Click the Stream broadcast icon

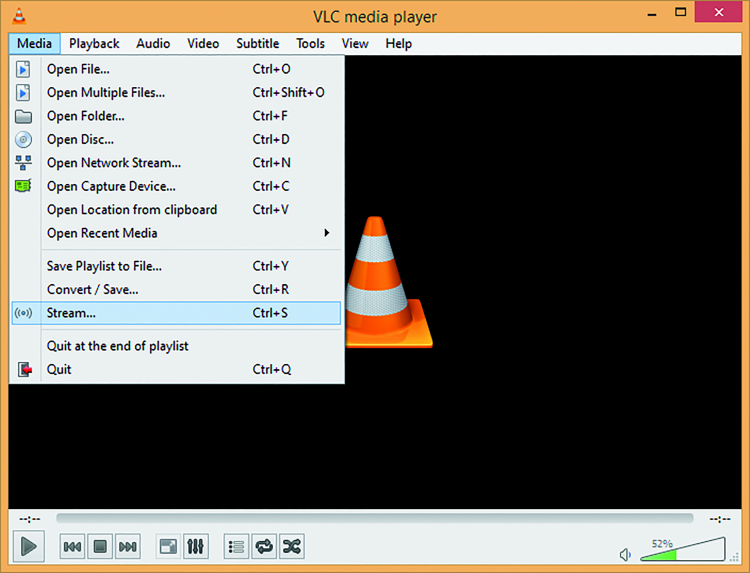pyautogui.click(x=23, y=313)
